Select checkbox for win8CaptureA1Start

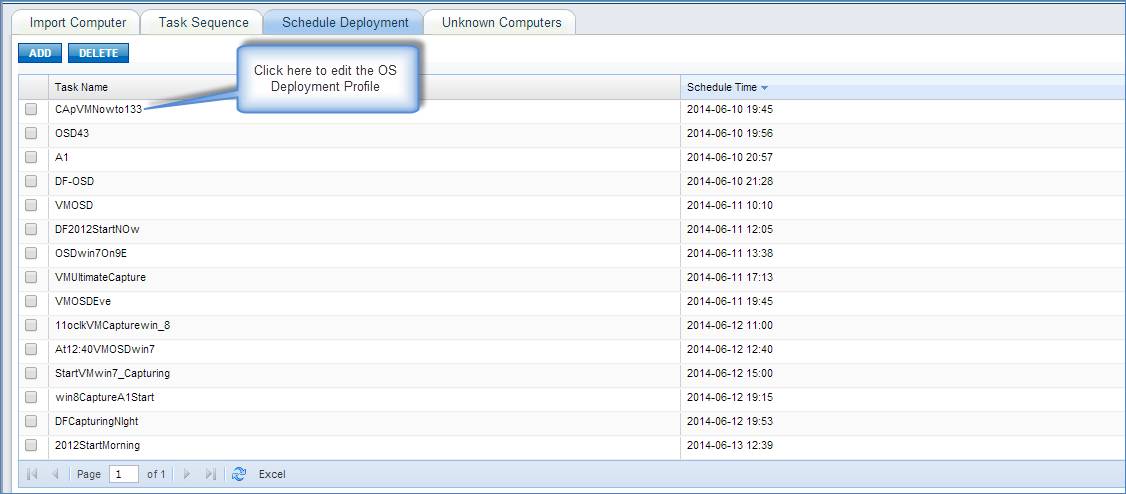31,397
